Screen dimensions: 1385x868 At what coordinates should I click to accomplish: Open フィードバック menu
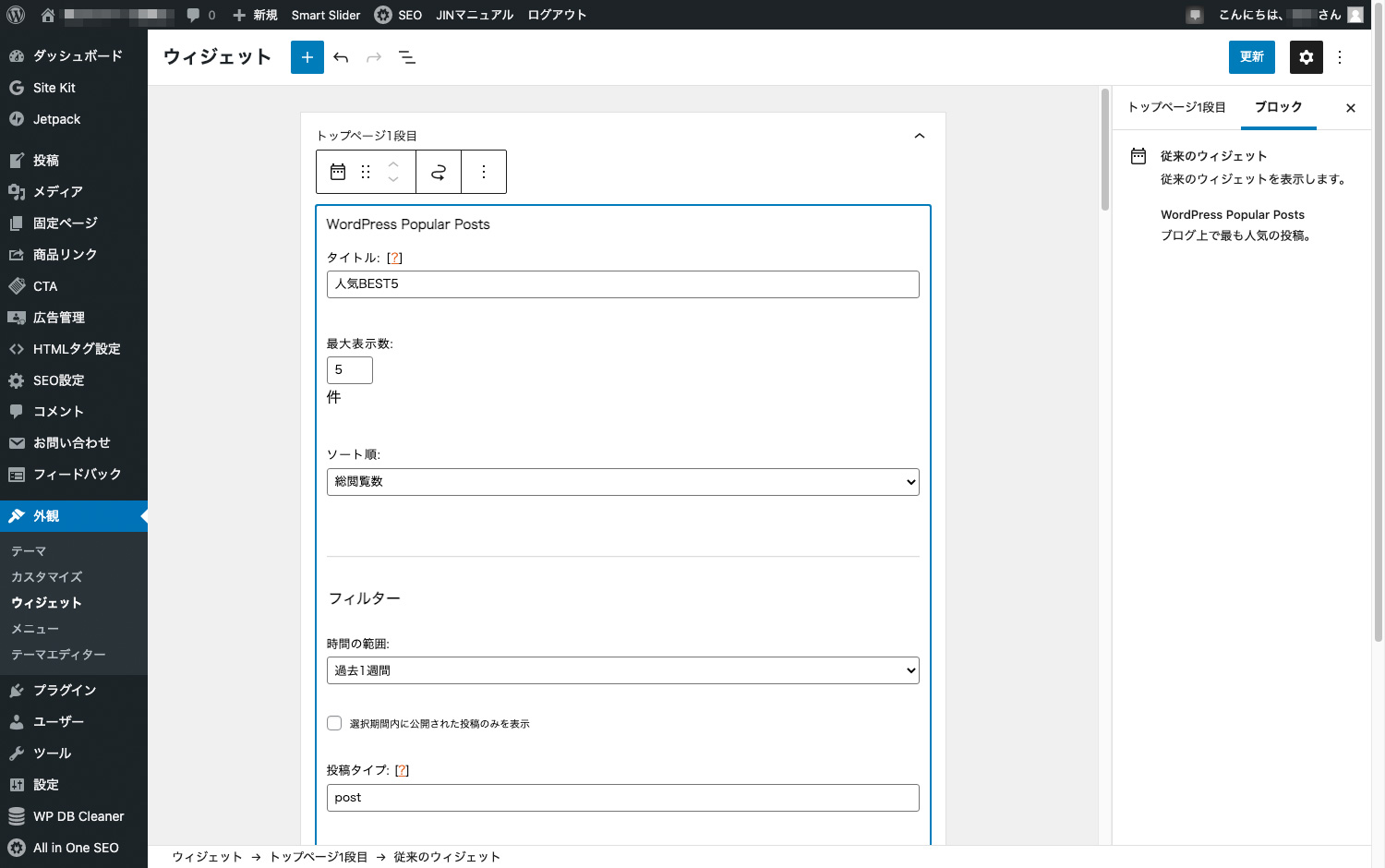coord(74,474)
